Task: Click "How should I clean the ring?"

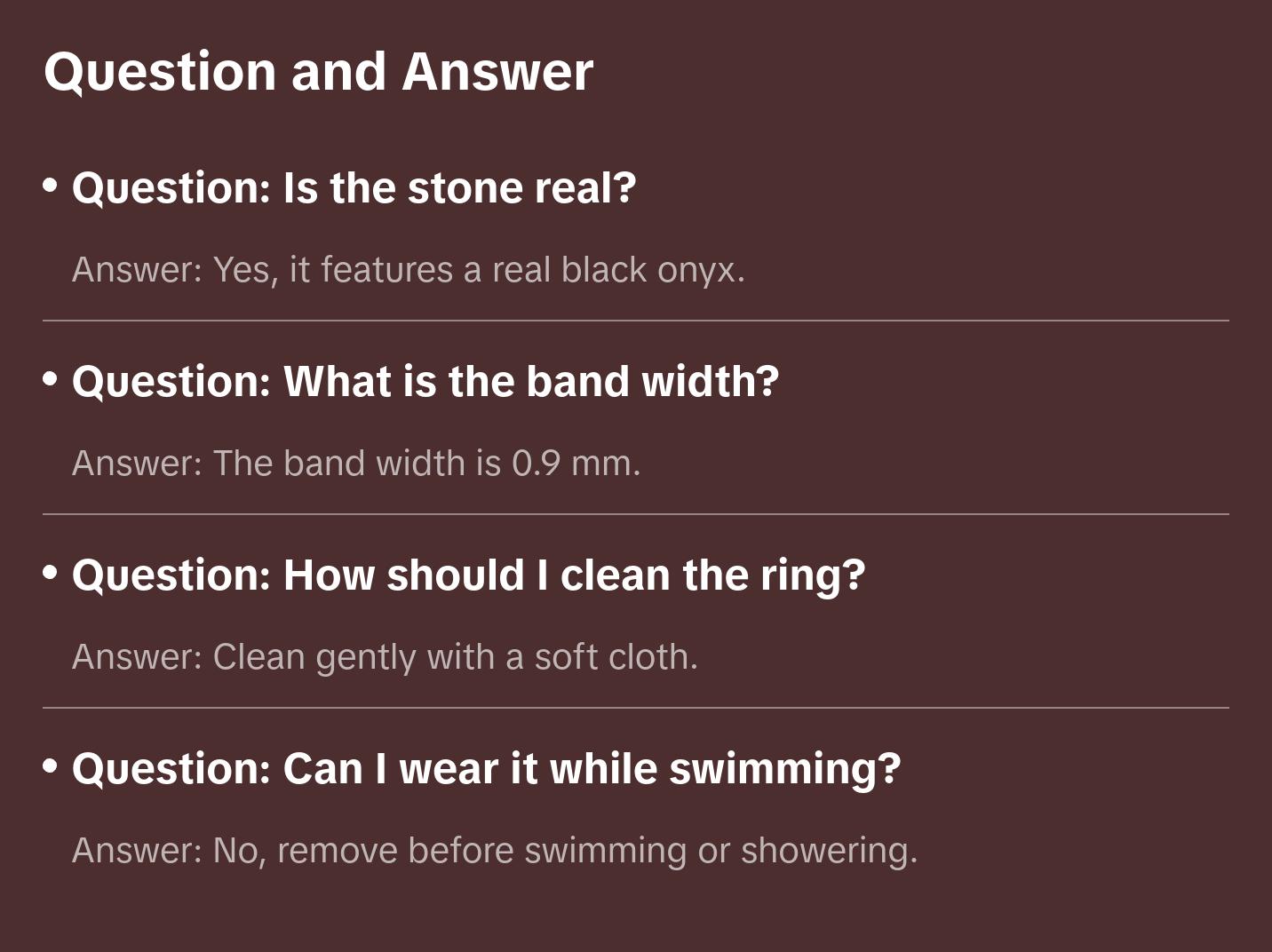Action: (468, 575)
